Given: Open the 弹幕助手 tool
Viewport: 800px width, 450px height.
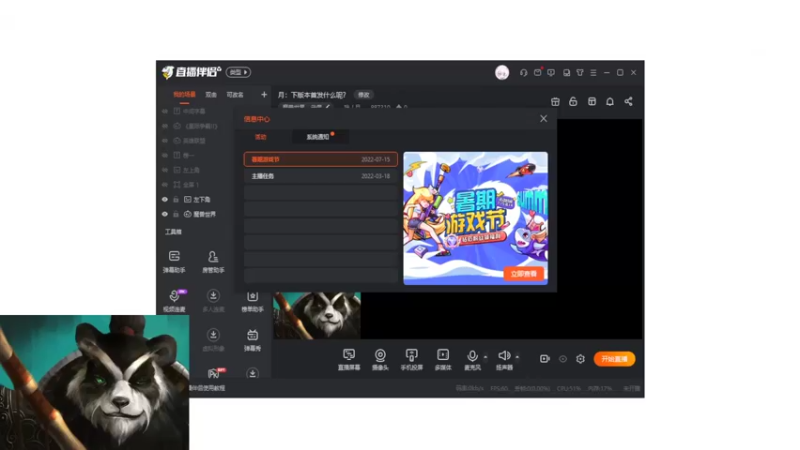Looking at the screenshot, I should [174, 261].
